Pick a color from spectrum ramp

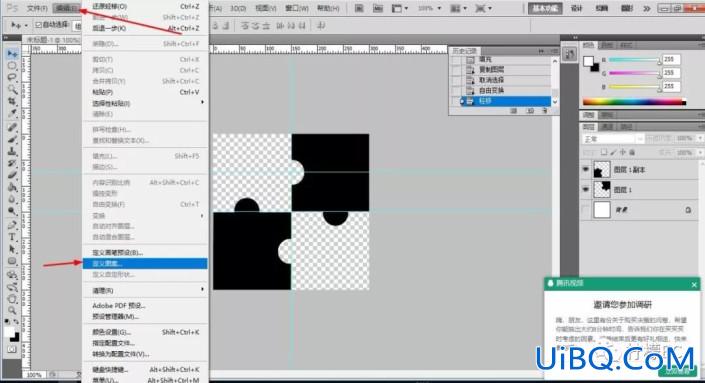click(634, 102)
